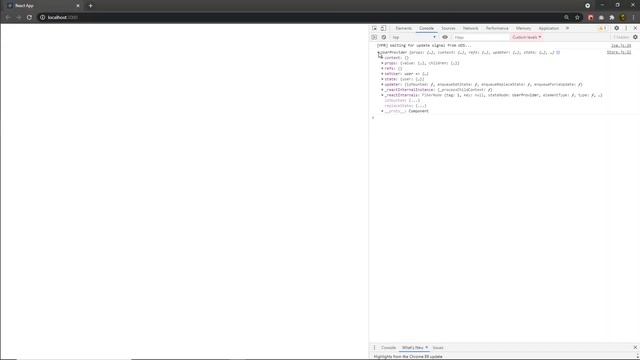This screenshot has width=640, height=360.
Task: Open a new browser tab
Action: (91, 6)
